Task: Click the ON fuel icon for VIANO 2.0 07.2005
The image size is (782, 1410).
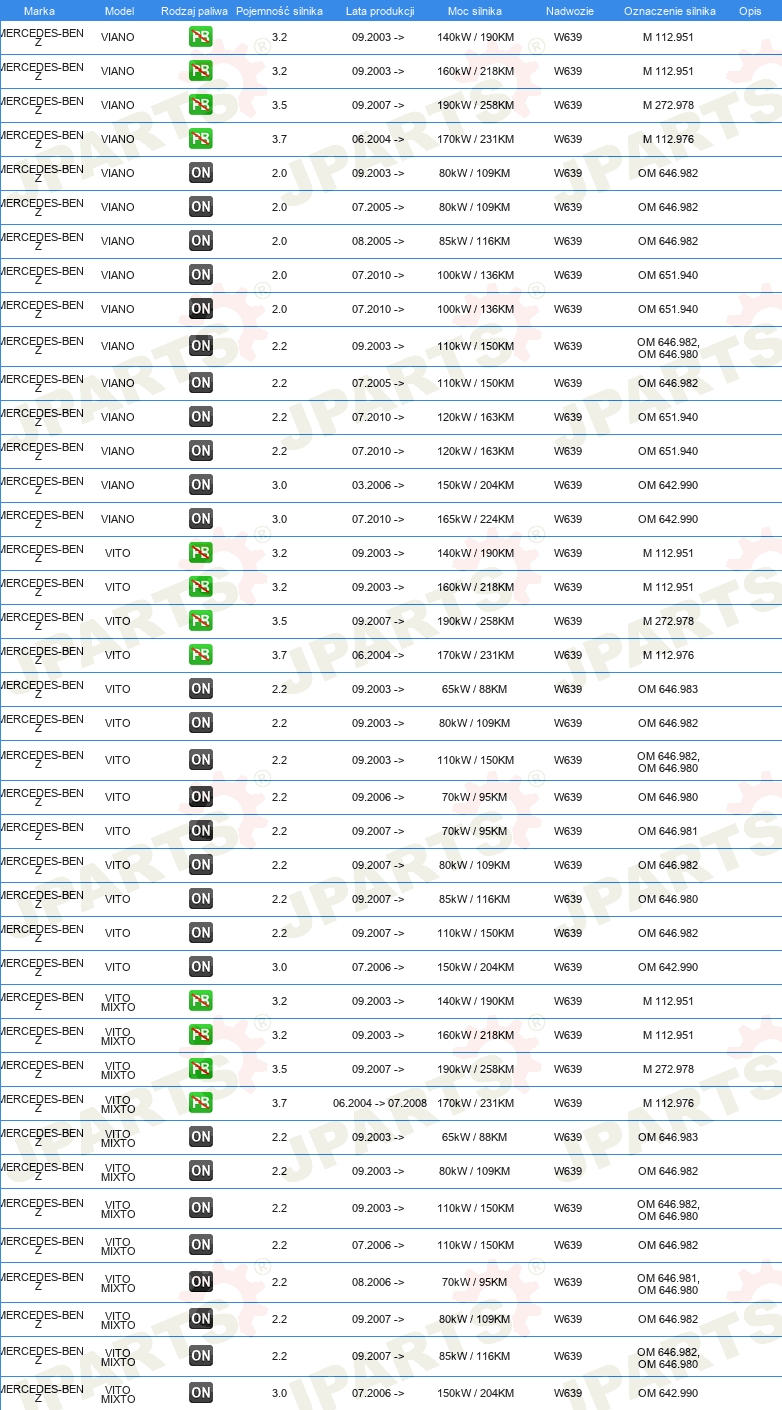Action: [x=200, y=207]
